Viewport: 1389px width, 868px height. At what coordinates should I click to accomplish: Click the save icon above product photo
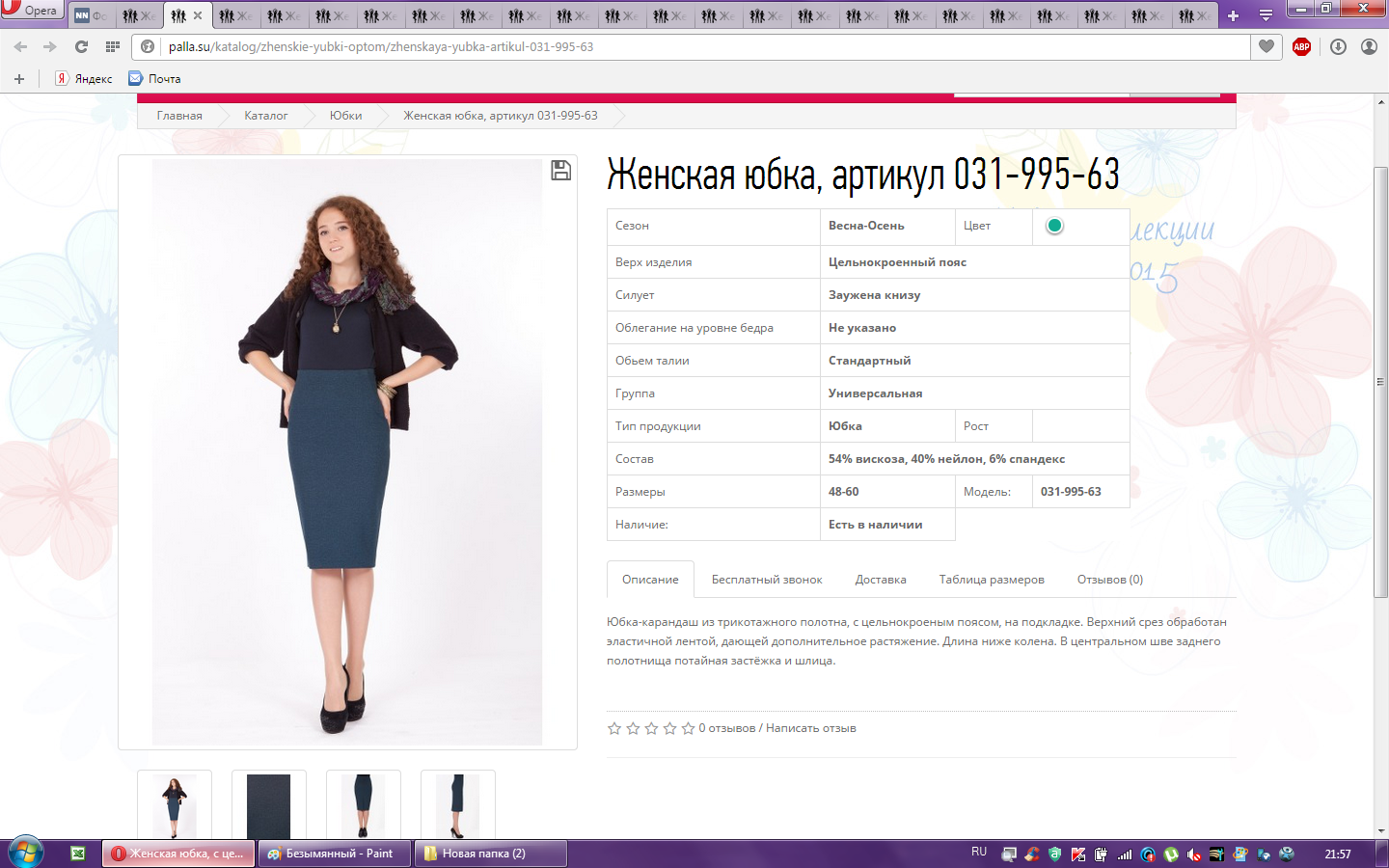(560, 171)
